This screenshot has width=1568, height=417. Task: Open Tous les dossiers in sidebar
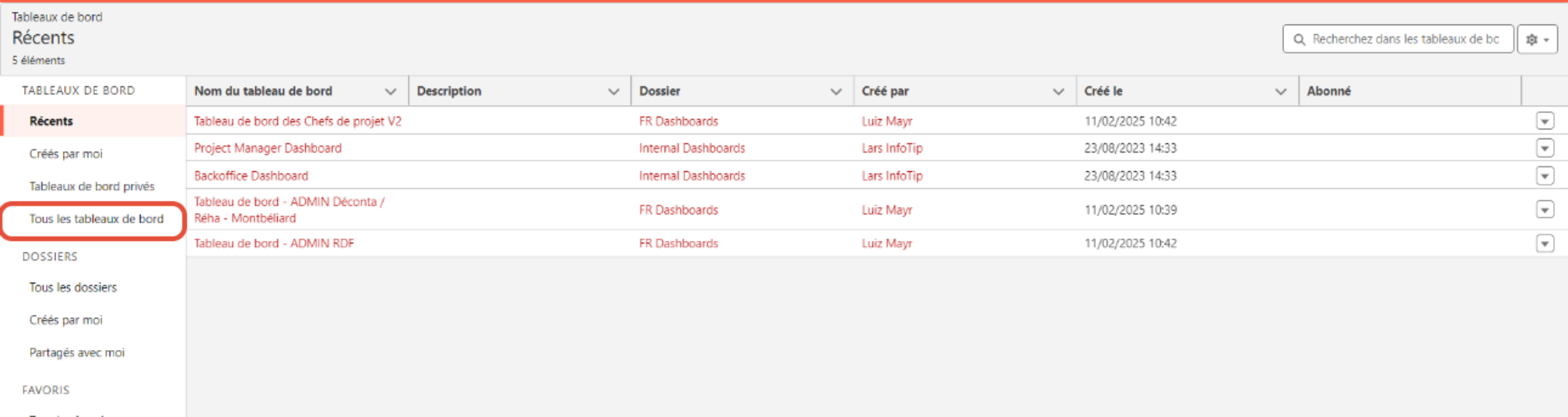click(73, 287)
